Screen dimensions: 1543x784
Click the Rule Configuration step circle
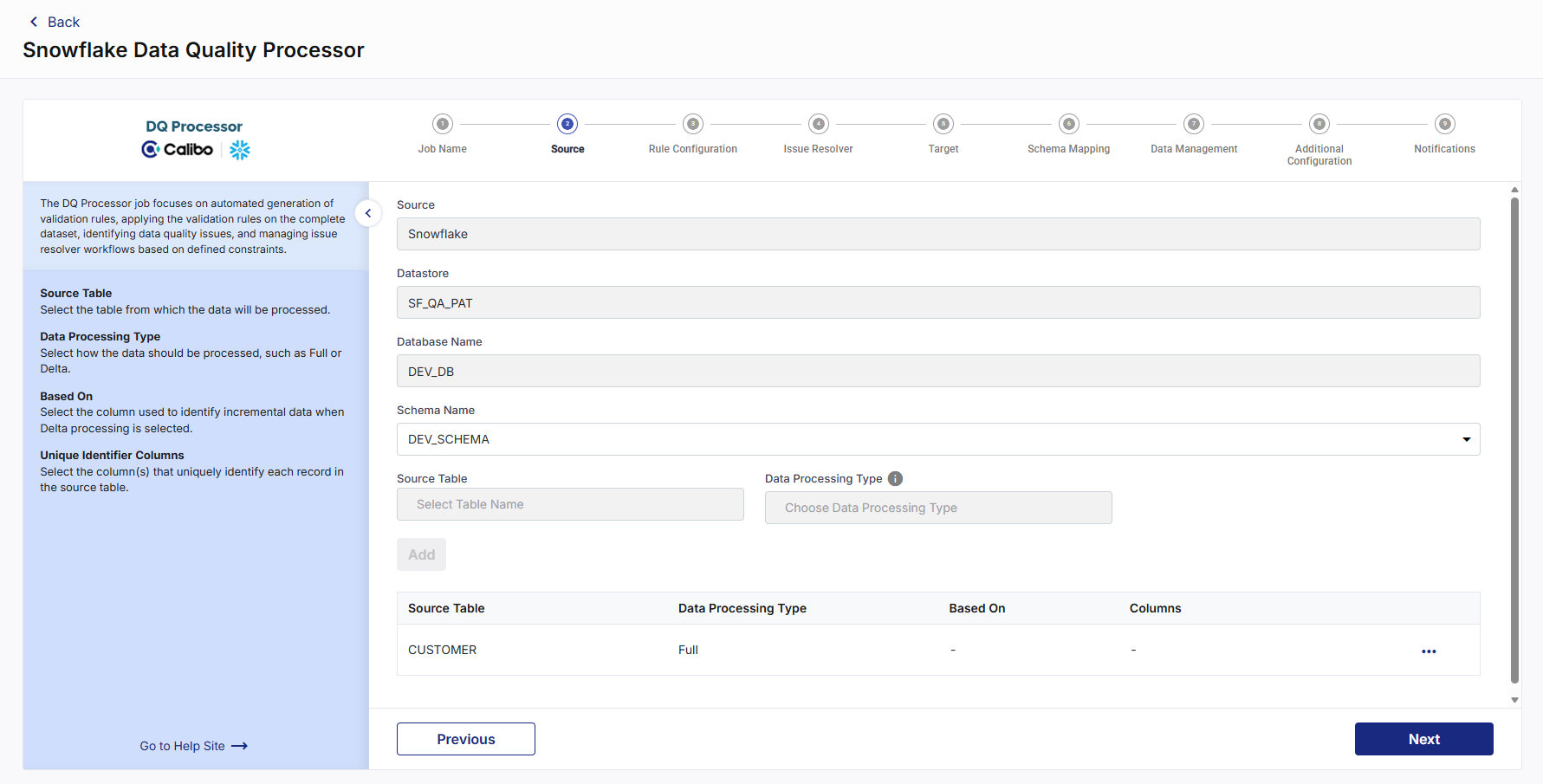693,124
